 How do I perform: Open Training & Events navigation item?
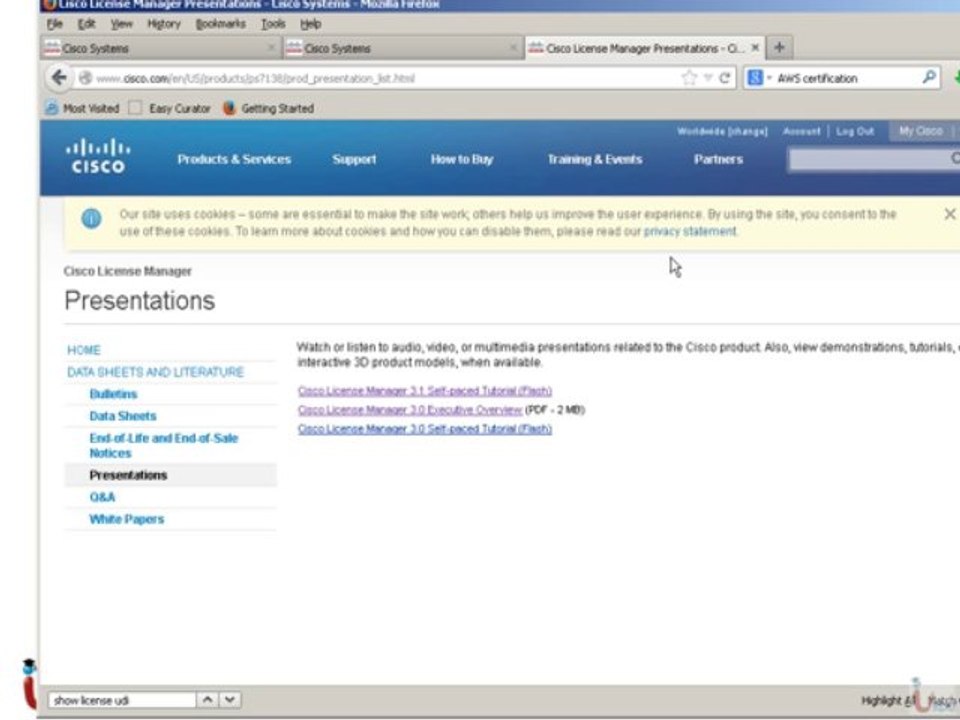pyautogui.click(x=594, y=159)
